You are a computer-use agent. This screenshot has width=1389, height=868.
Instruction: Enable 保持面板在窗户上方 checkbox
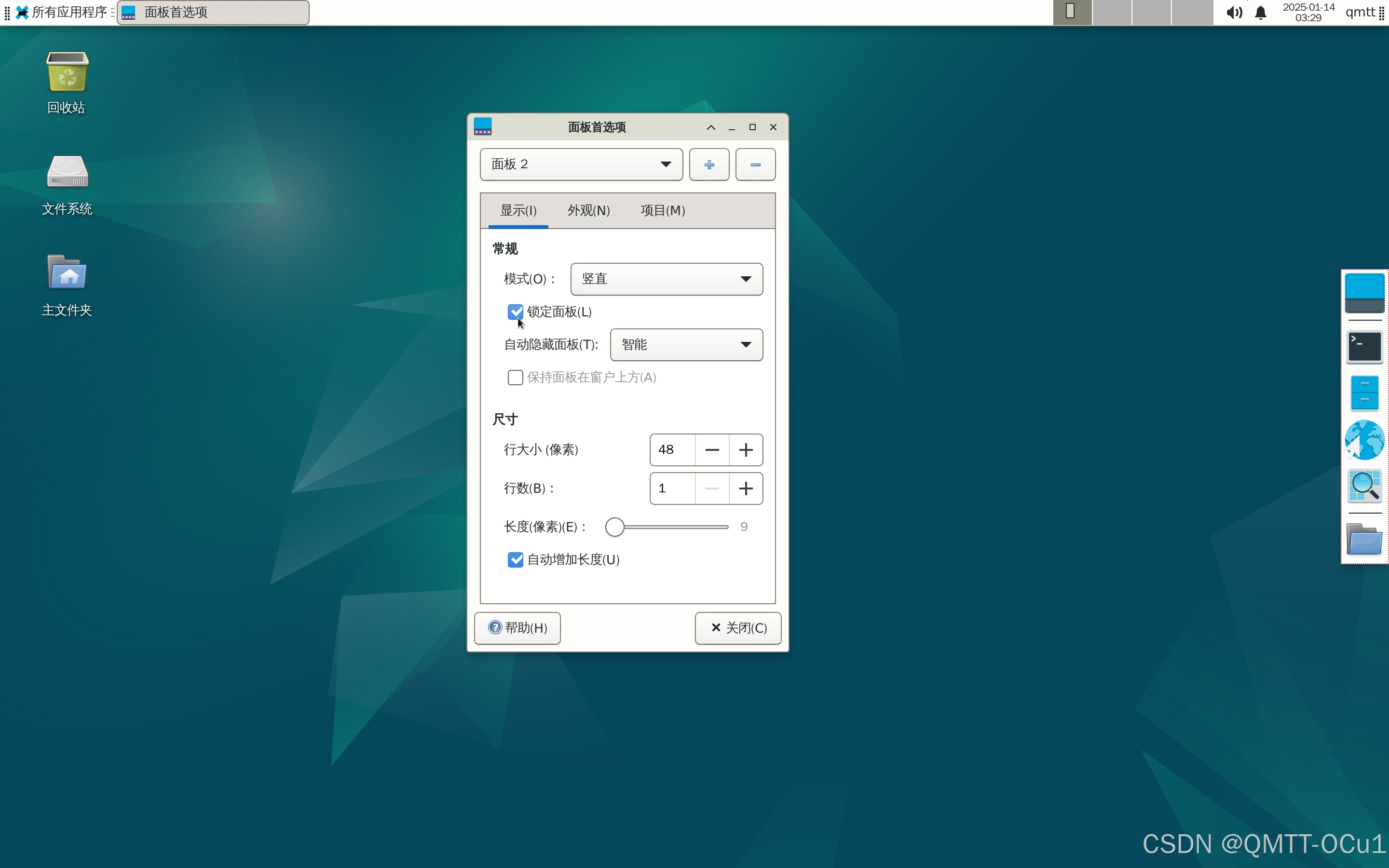click(x=515, y=377)
